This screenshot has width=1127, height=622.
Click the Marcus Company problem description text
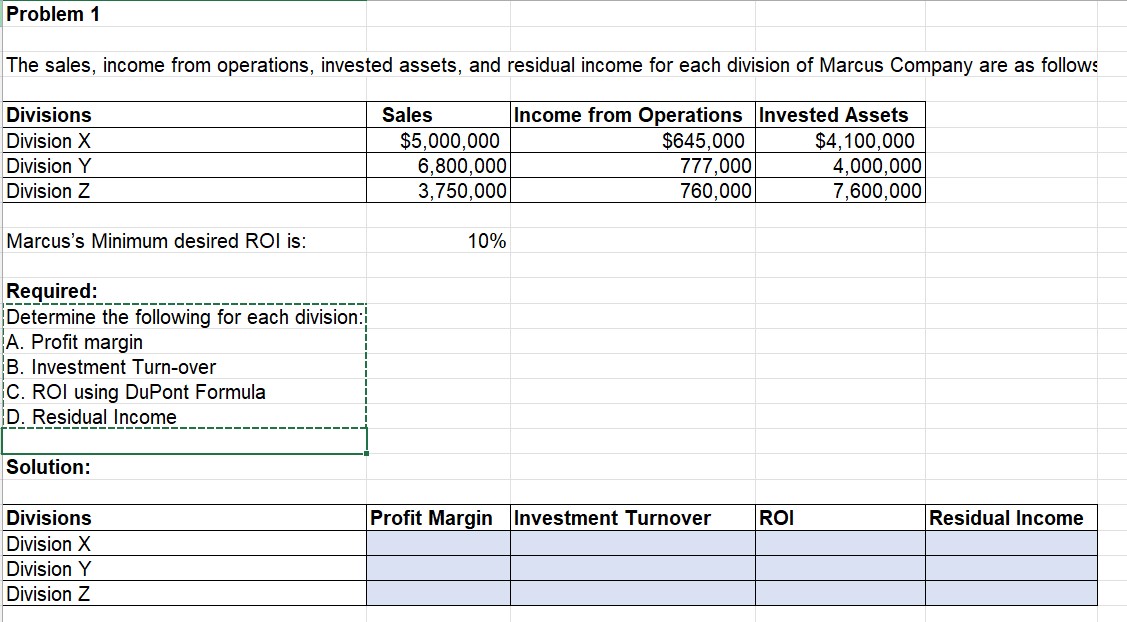click(x=552, y=65)
